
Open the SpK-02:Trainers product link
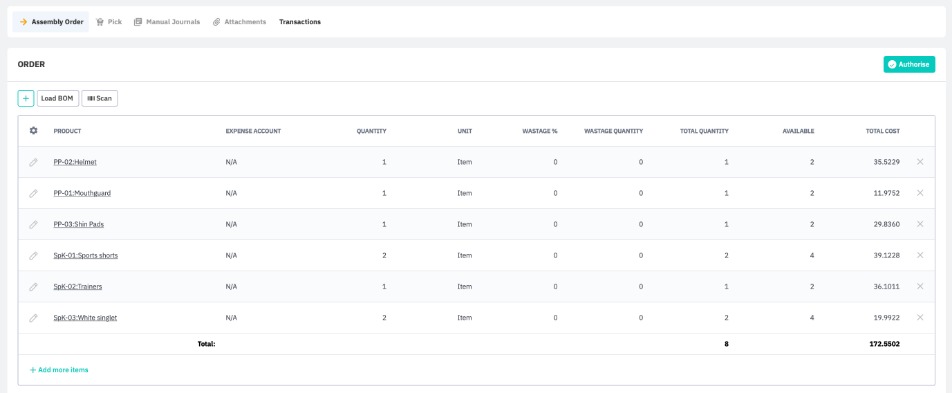[78, 287]
